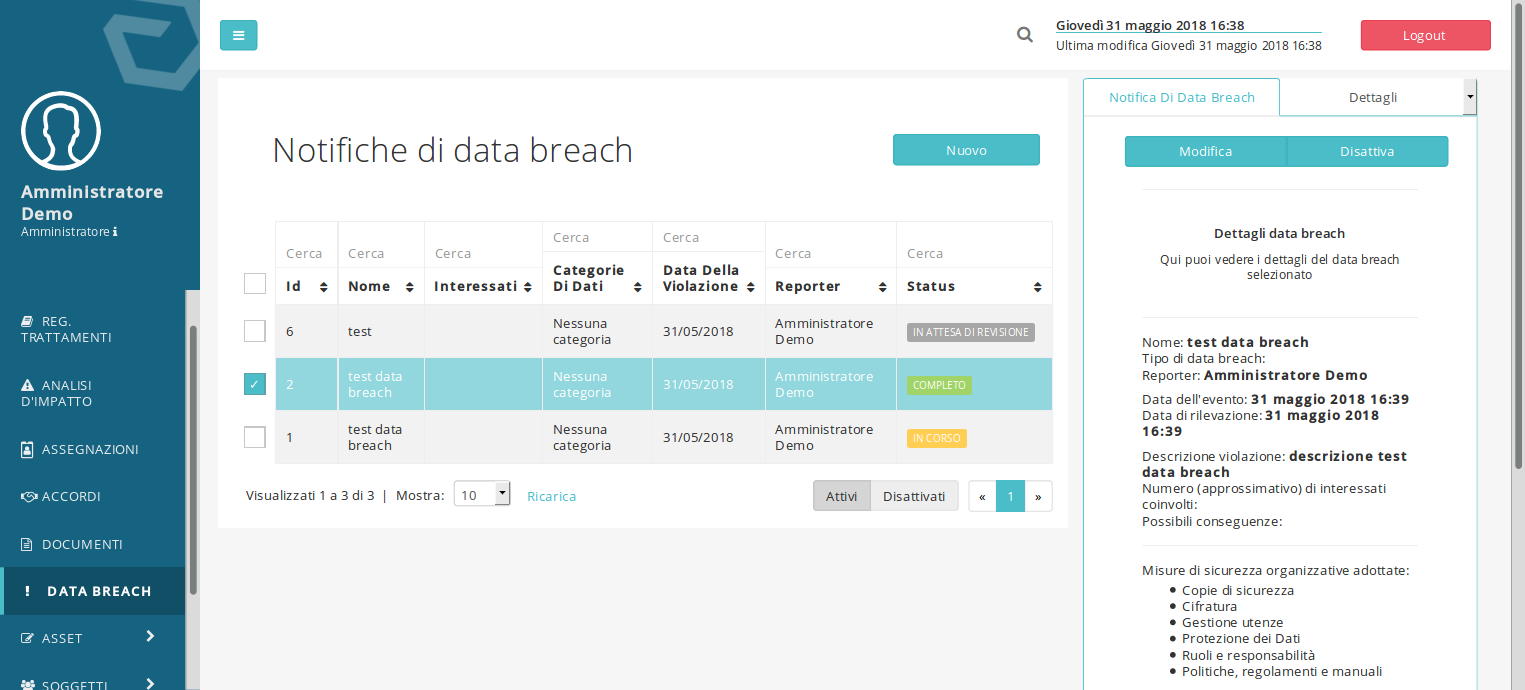This screenshot has height=690, width=1525.
Task: Click the Cerca field above Reporter
Action: pyautogui.click(x=830, y=253)
